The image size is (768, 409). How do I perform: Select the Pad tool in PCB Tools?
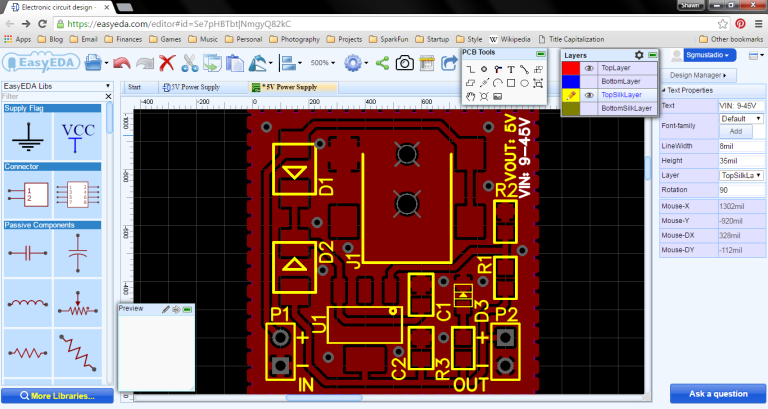[484, 70]
